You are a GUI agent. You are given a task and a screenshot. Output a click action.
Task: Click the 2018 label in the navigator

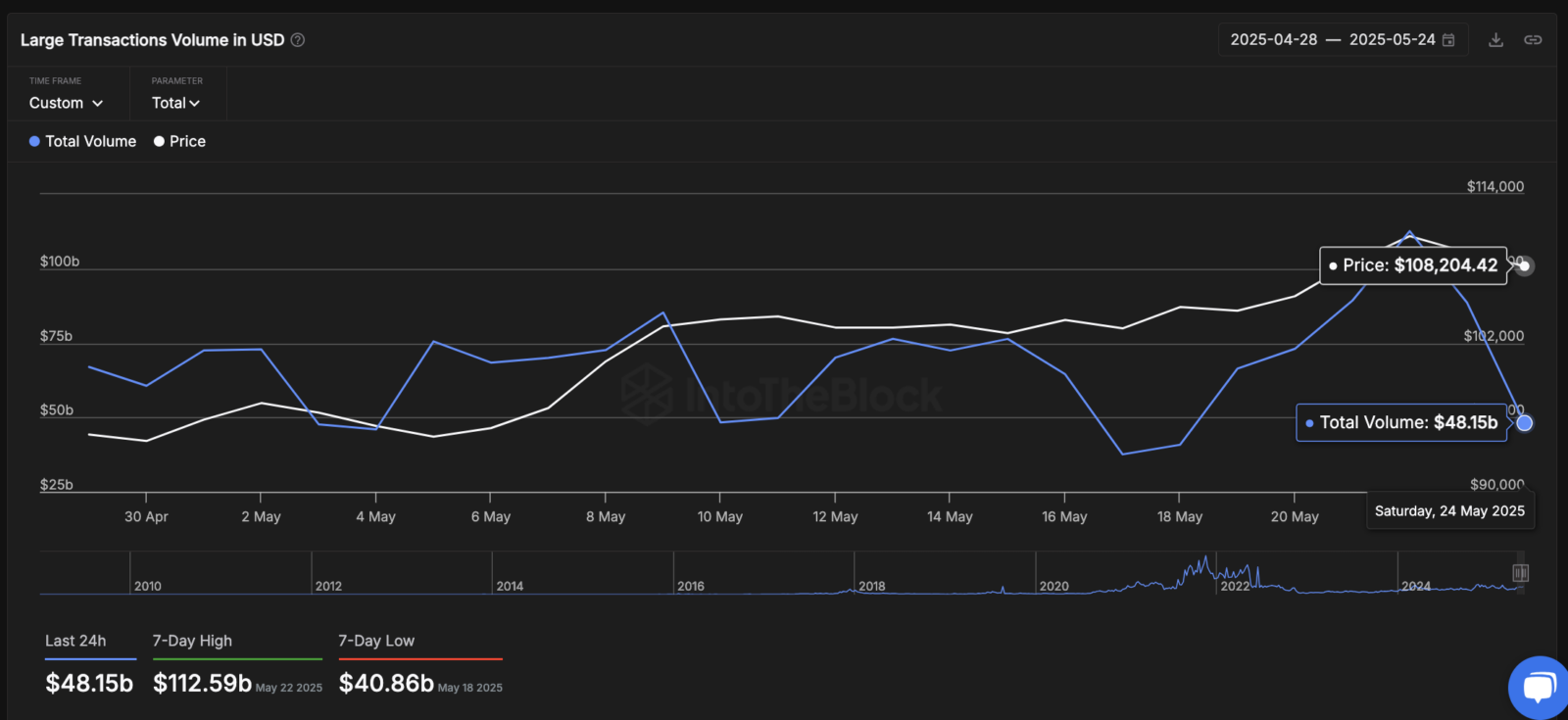(872, 586)
